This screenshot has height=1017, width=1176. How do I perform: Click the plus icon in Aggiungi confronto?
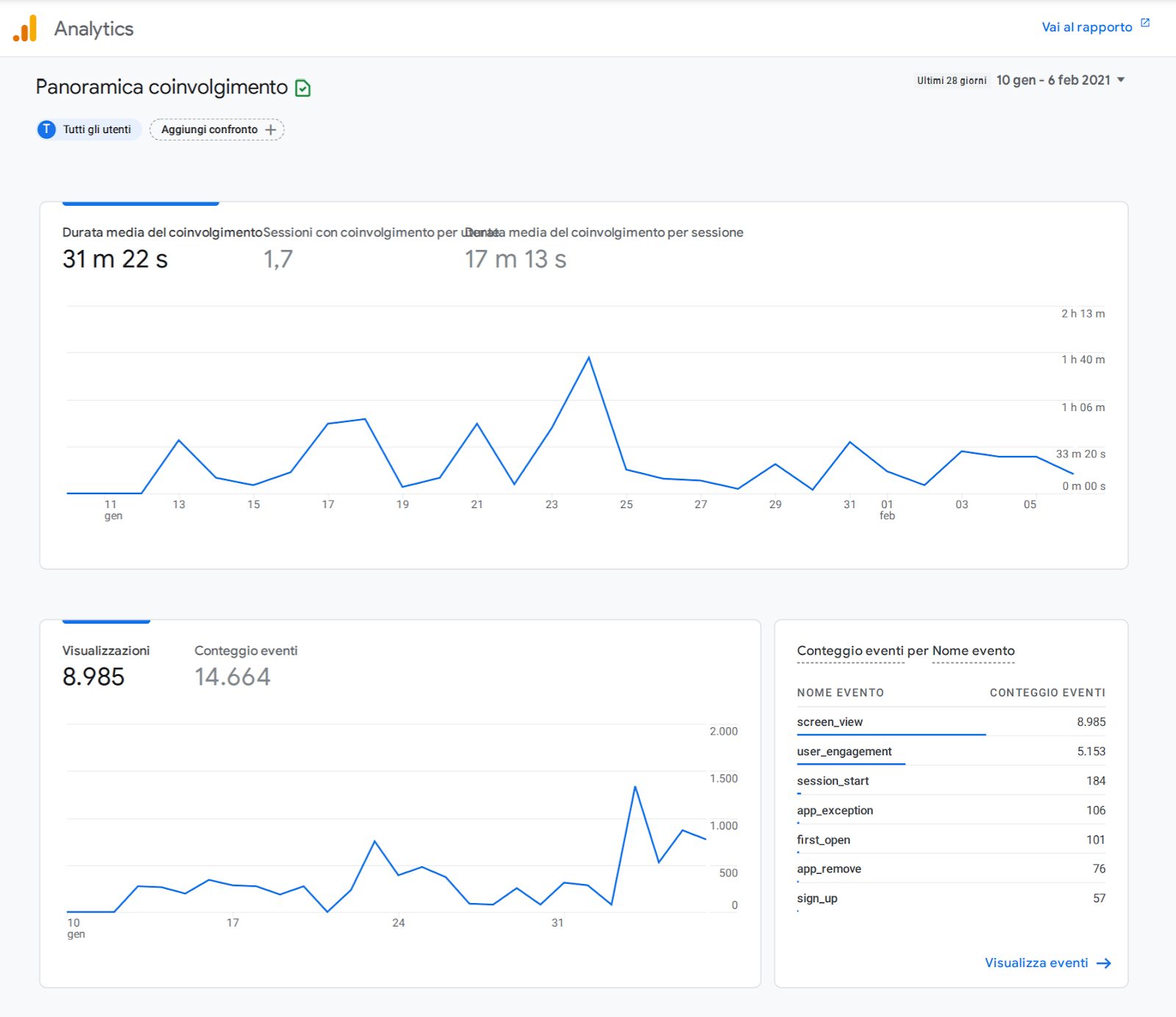pos(270,130)
